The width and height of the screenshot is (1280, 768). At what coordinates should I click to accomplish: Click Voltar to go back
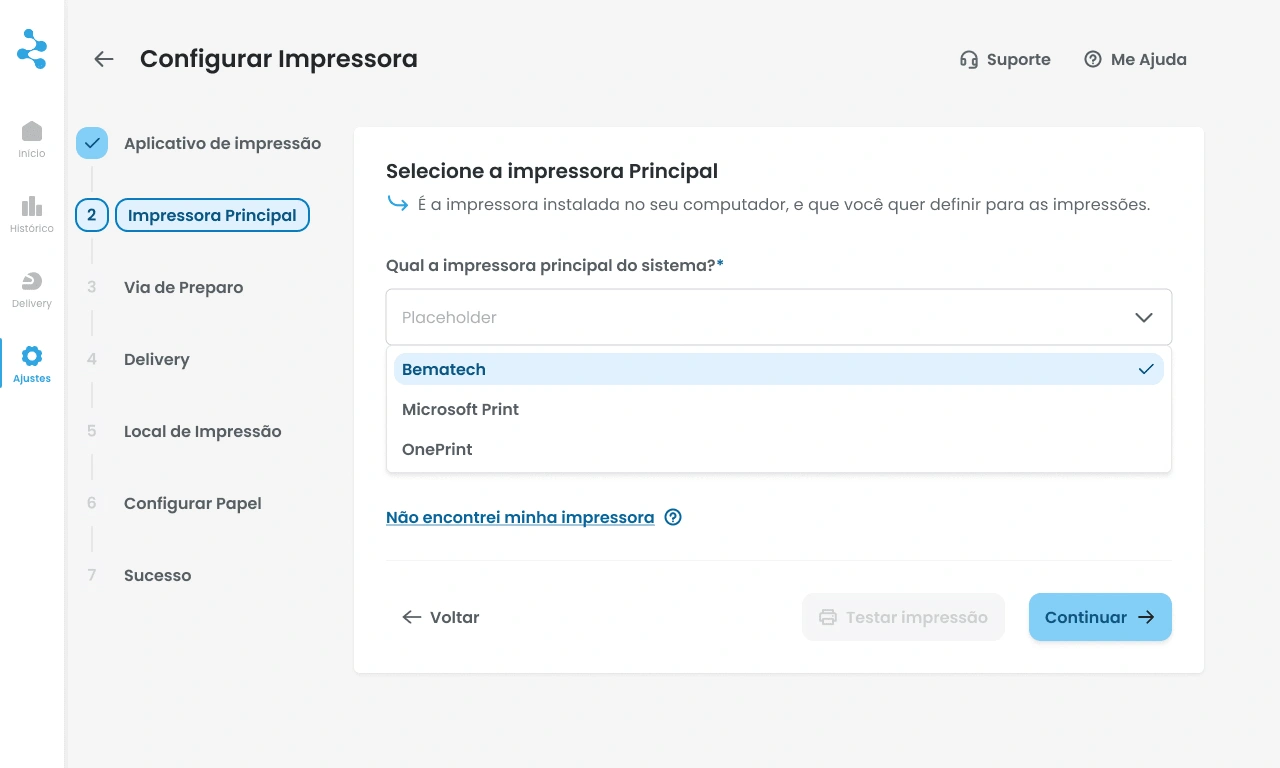tap(441, 617)
